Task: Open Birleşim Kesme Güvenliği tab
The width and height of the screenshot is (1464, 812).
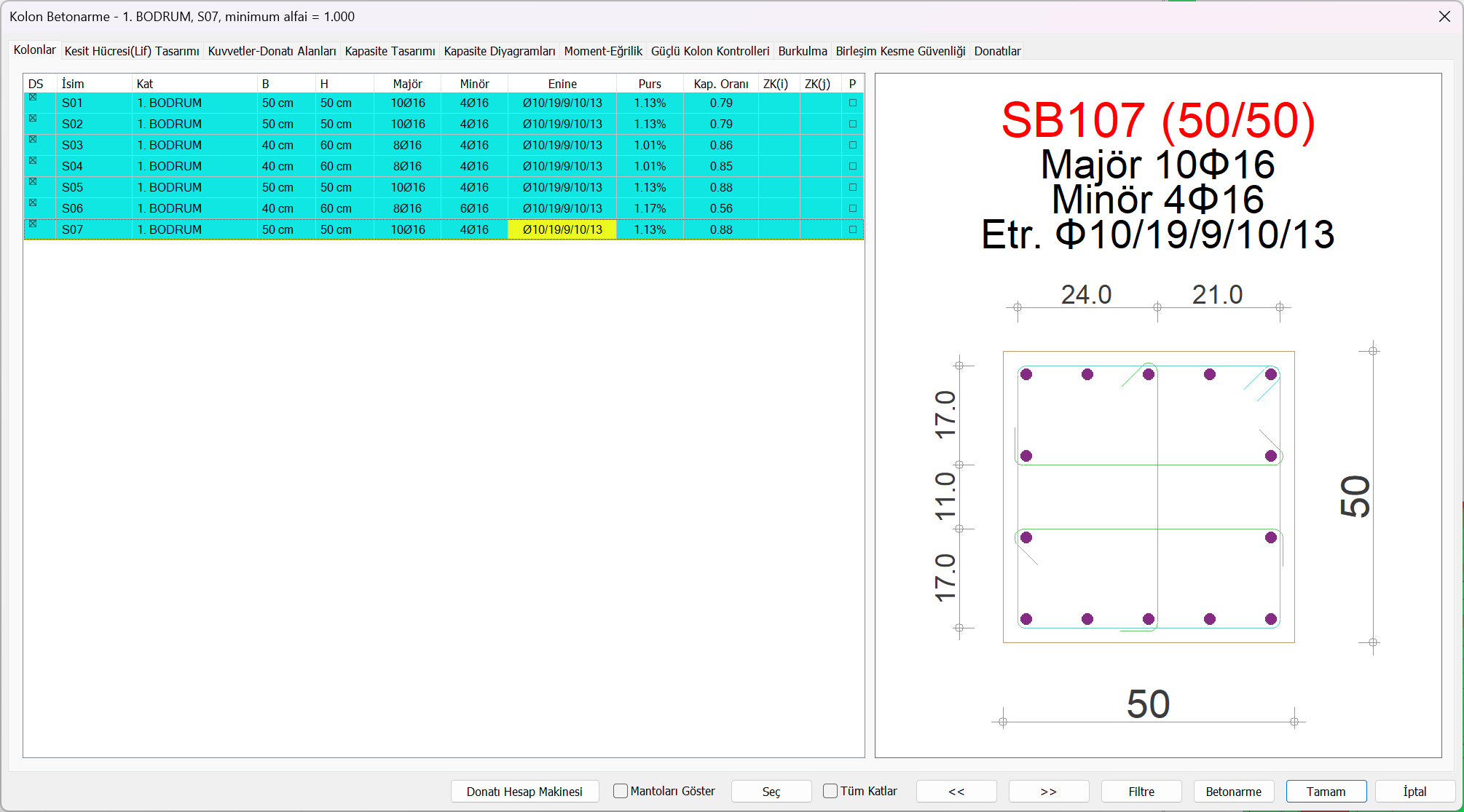Action: [900, 51]
